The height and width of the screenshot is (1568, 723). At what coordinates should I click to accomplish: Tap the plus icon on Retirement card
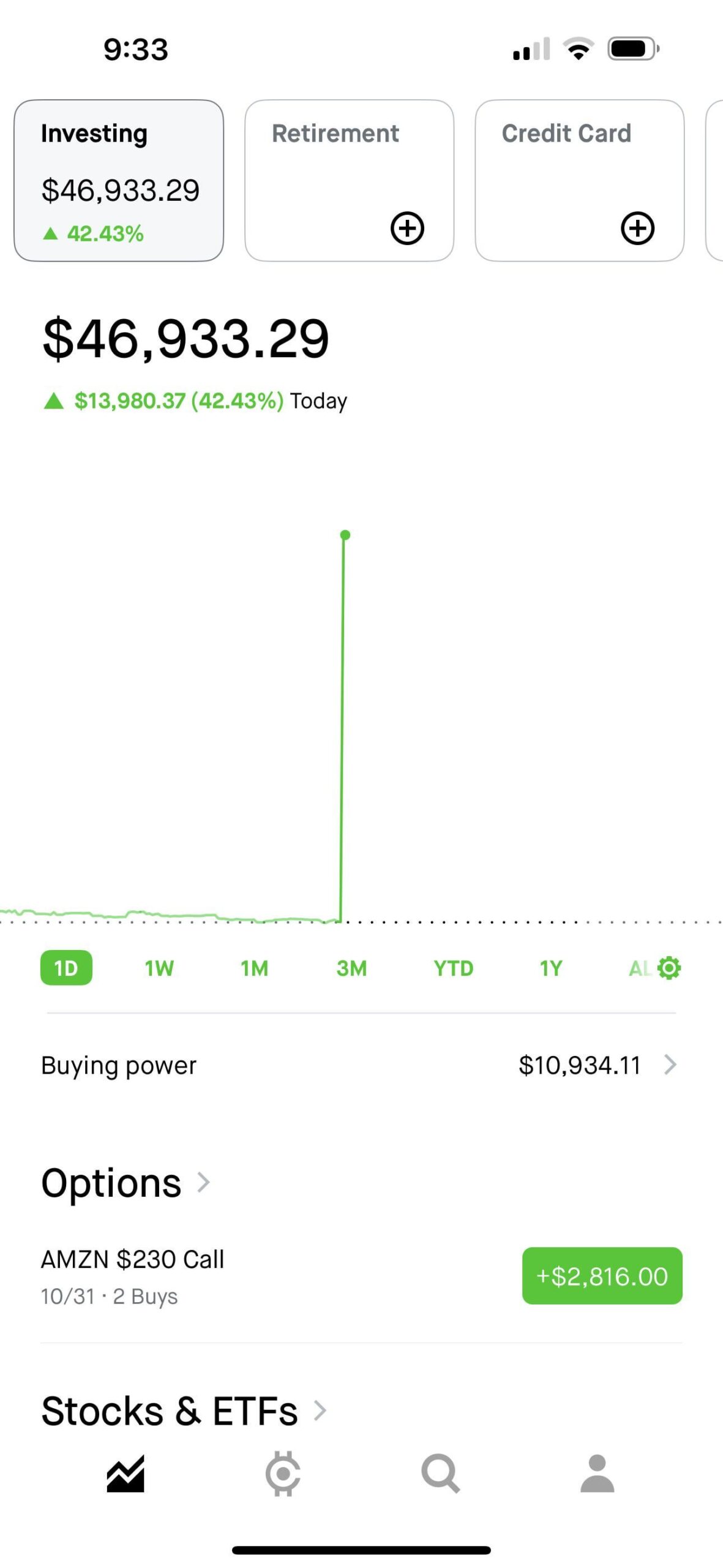pos(407,228)
